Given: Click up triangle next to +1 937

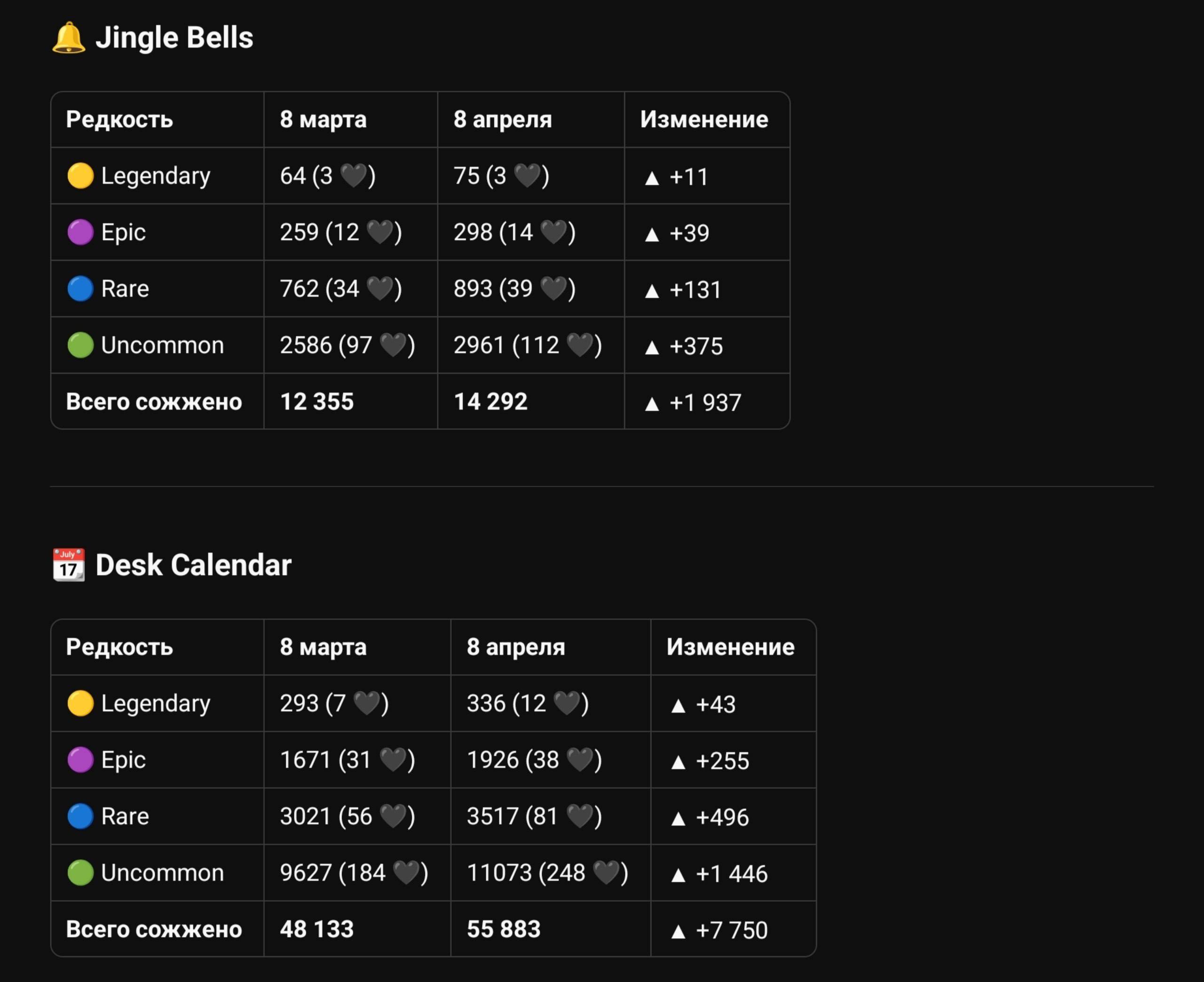Looking at the screenshot, I should pyautogui.click(x=652, y=403).
